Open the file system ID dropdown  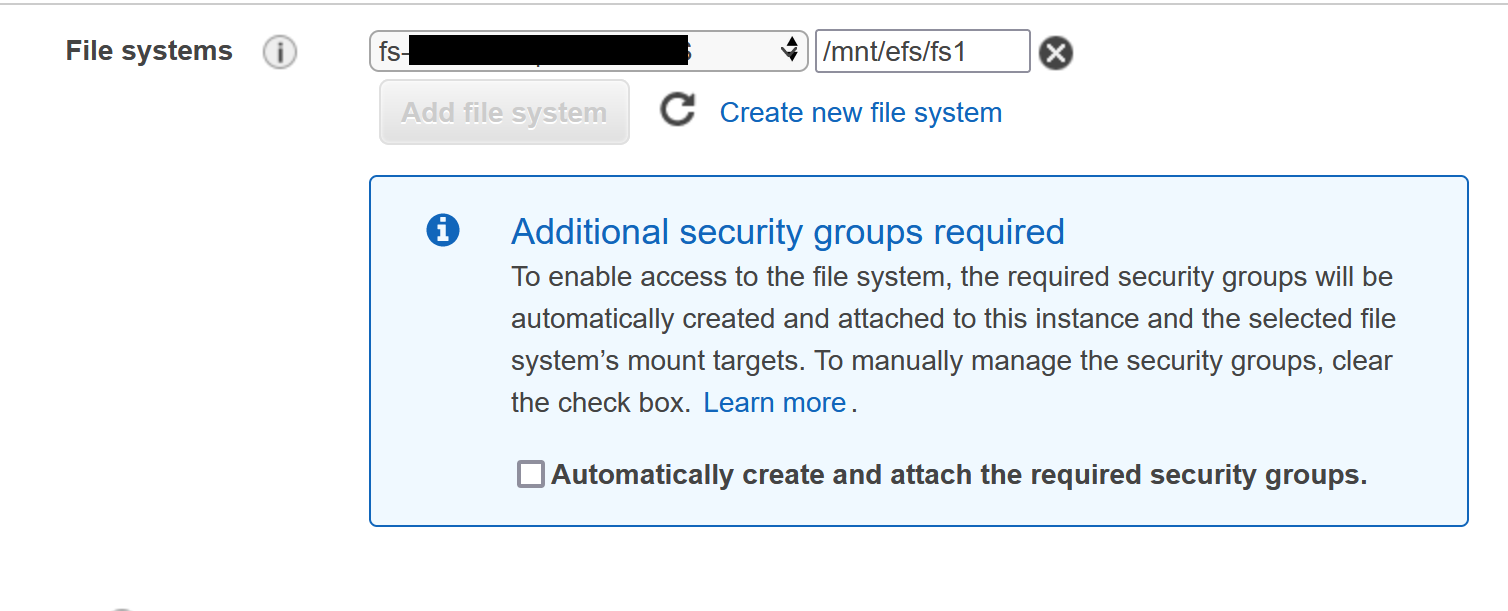point(588,51)
